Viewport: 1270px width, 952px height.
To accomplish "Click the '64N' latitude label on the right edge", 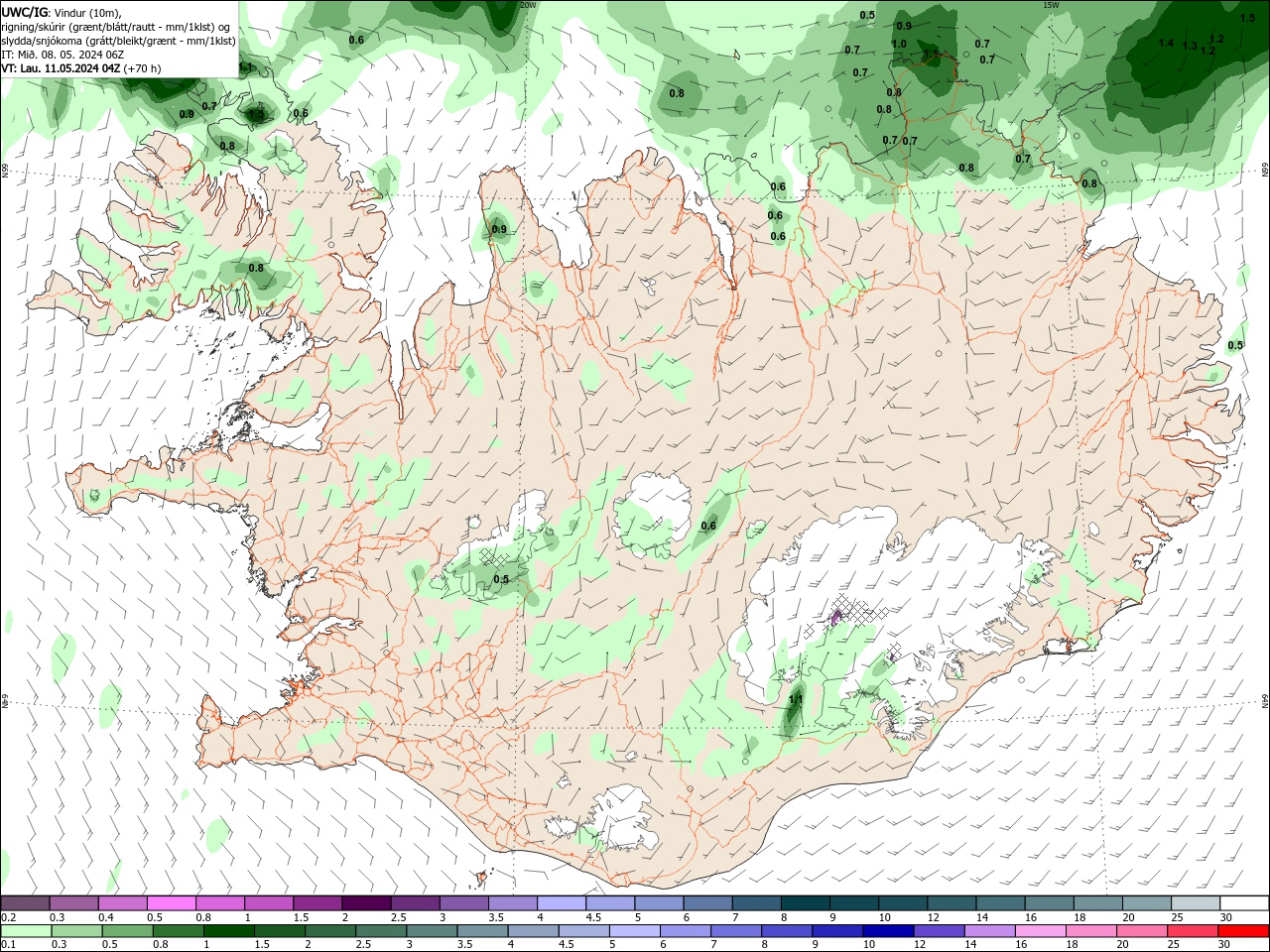I will click(x=1265, y=700).
